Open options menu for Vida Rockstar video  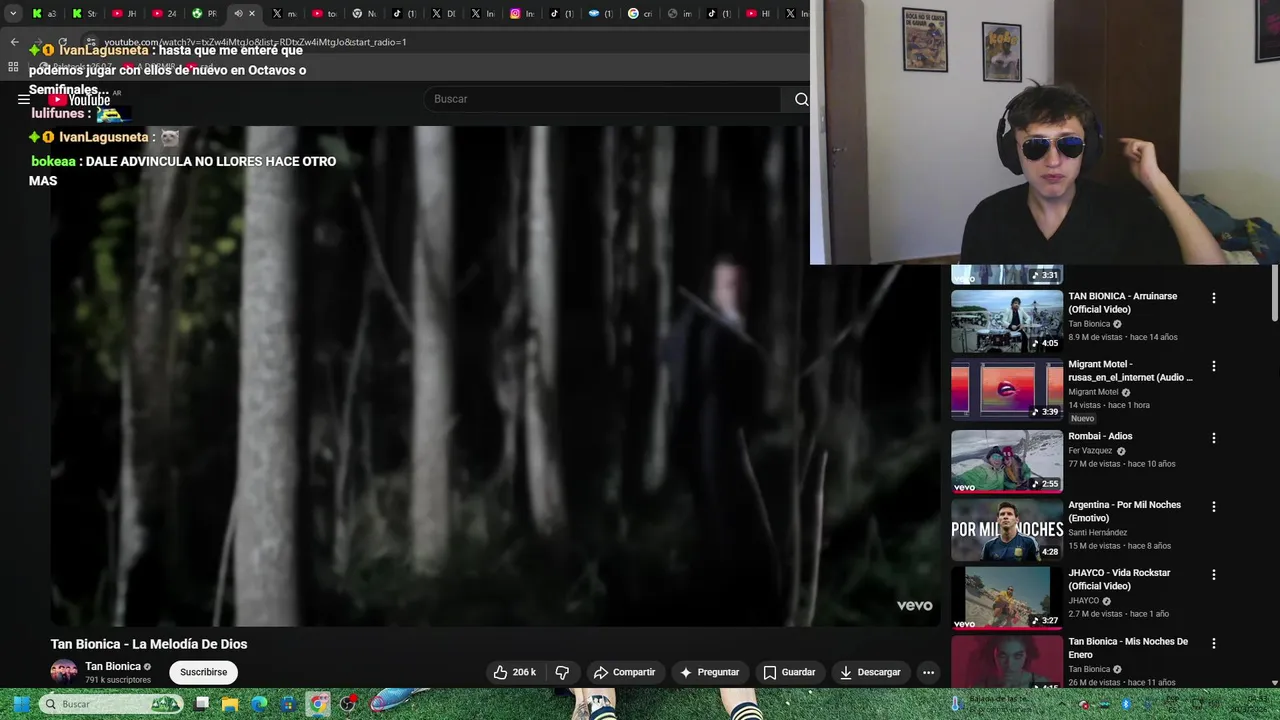[x=1214, y=575]
